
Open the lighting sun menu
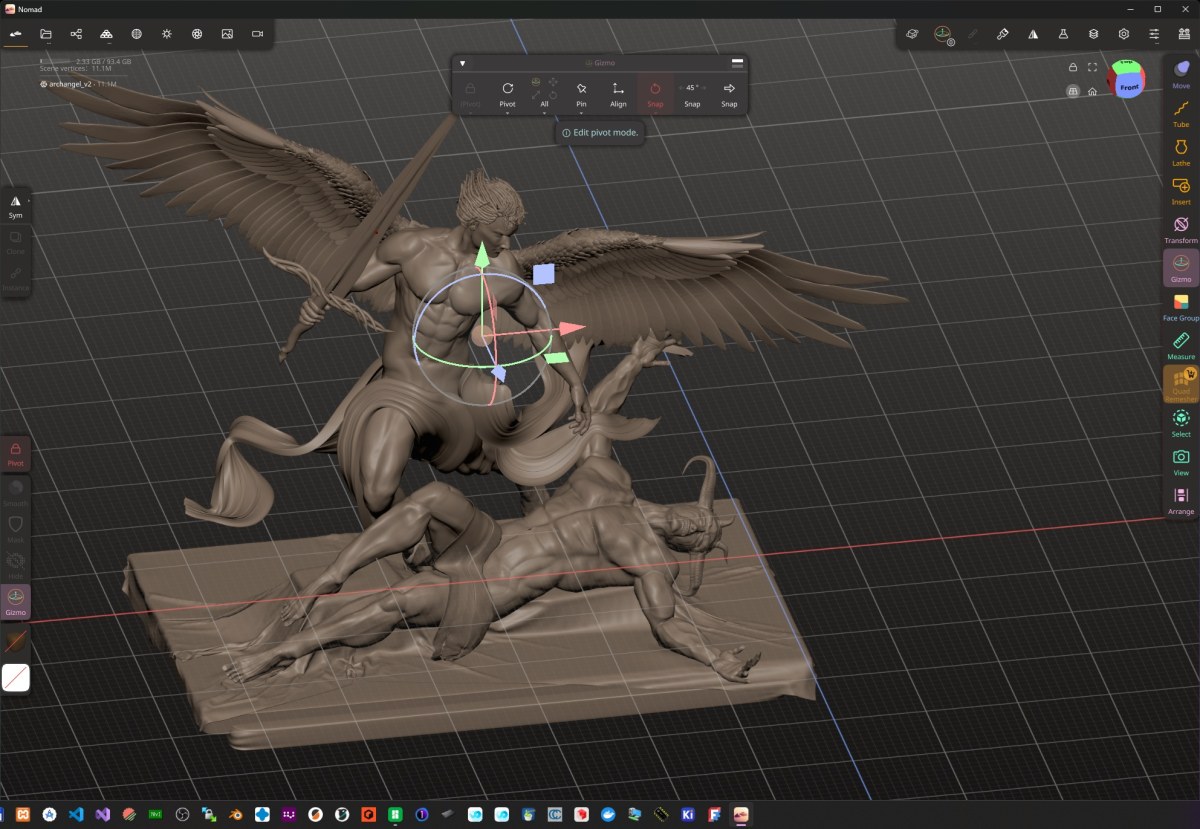pyautogui.click(x=166, y=34)
